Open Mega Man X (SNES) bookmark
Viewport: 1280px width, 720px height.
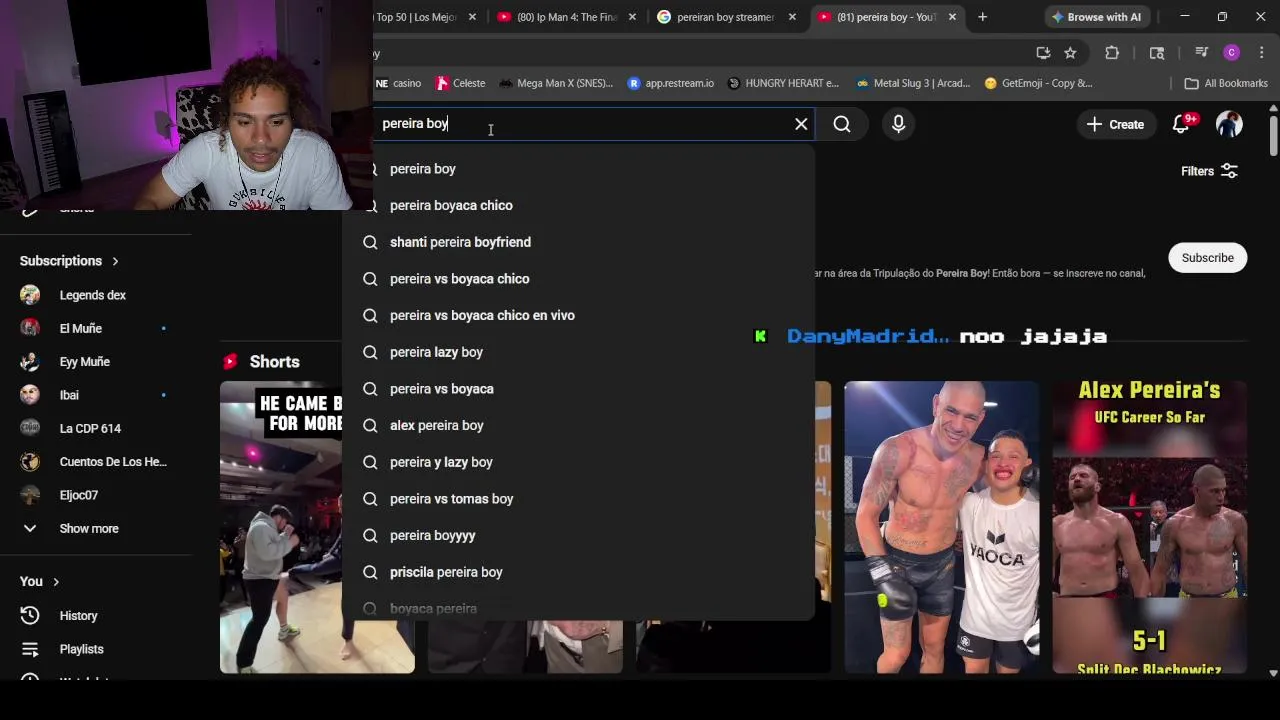click(x=556, y=83)
